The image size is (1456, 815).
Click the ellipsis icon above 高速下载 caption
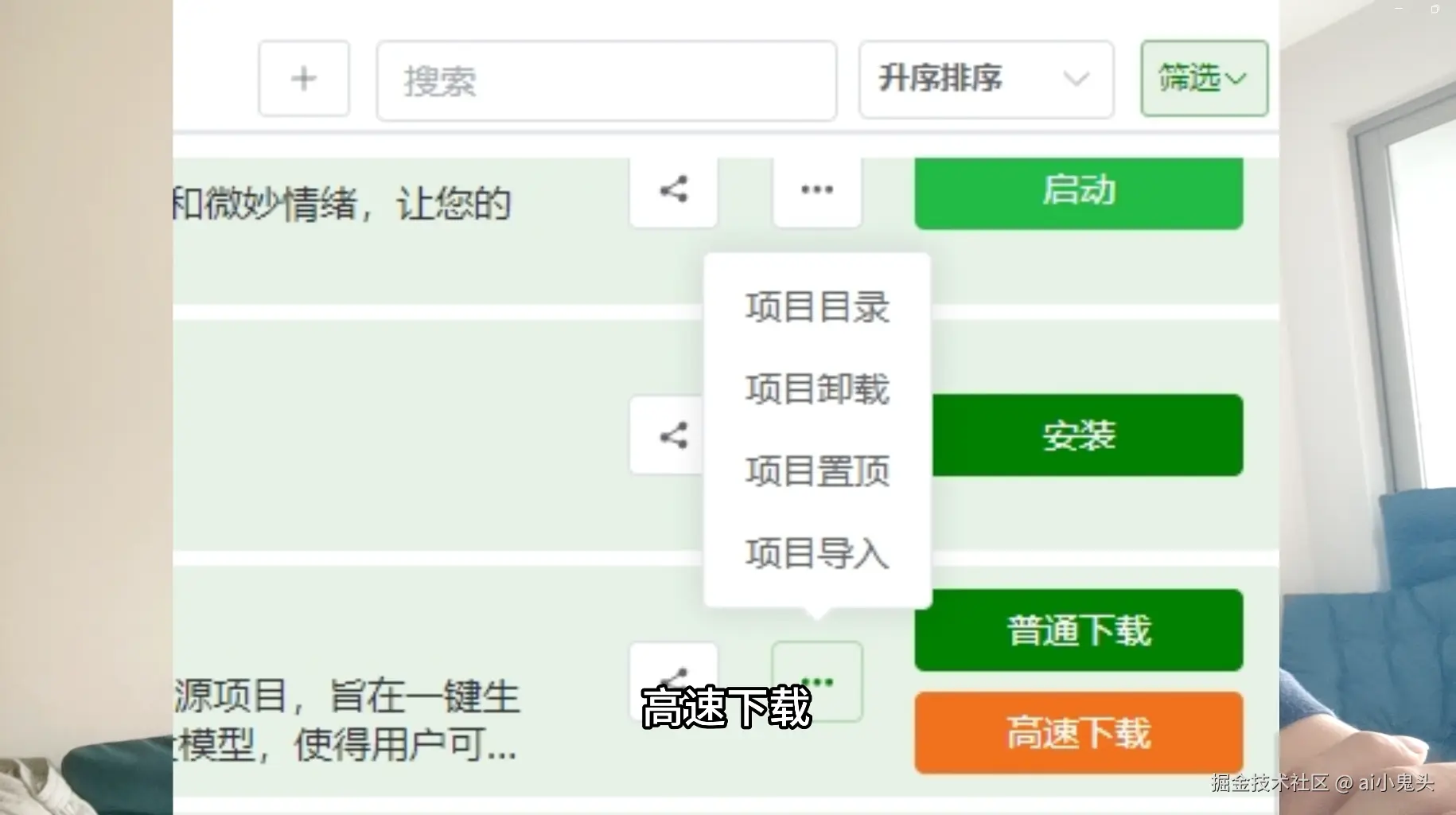[x=816, y=680]
